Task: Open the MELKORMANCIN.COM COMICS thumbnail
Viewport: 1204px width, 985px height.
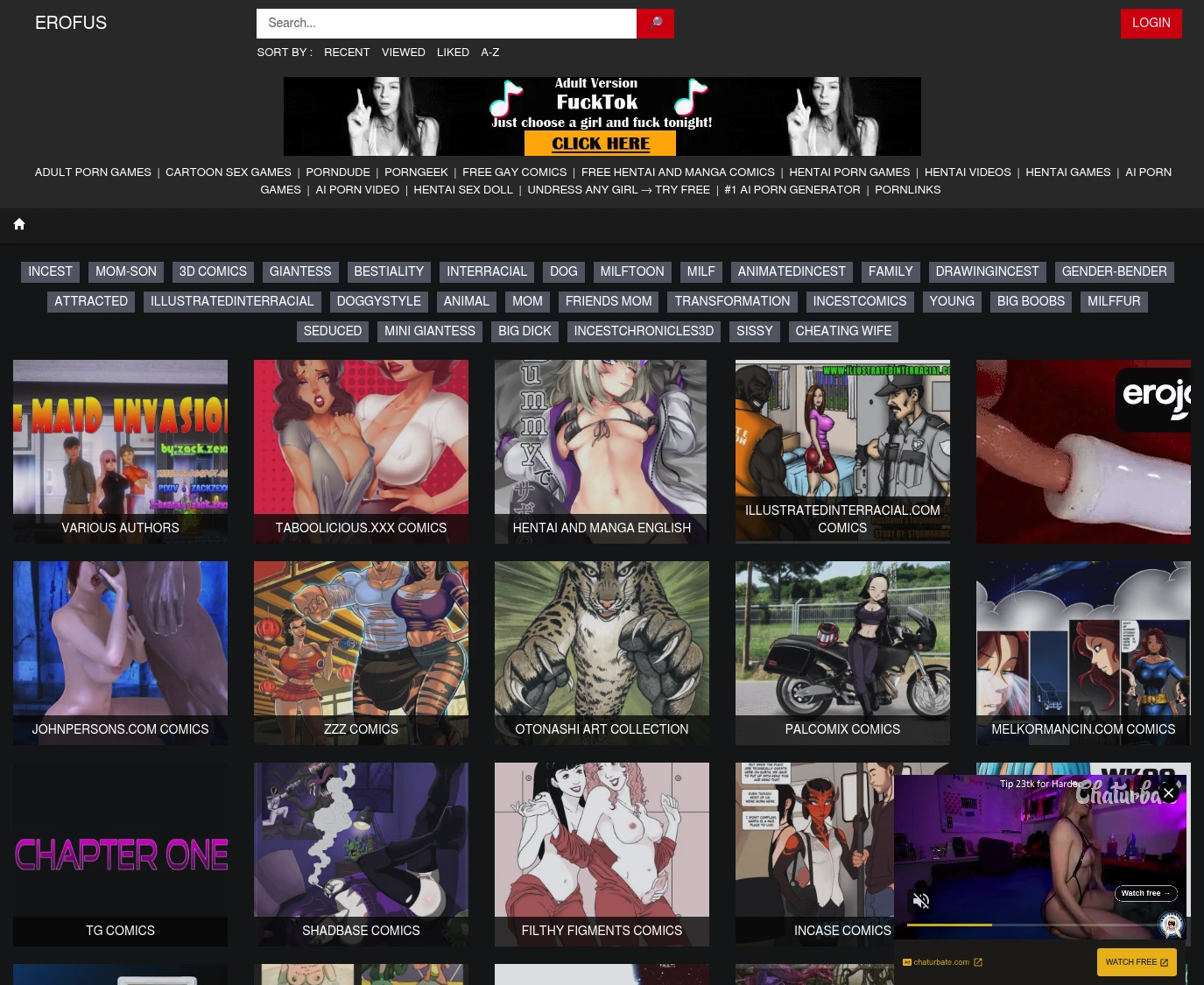Action: point(1083,653)
